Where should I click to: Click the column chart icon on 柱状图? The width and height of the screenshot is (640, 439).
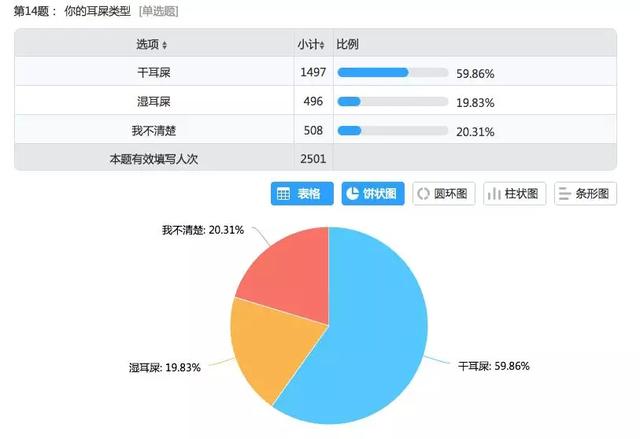coord(494,194)
